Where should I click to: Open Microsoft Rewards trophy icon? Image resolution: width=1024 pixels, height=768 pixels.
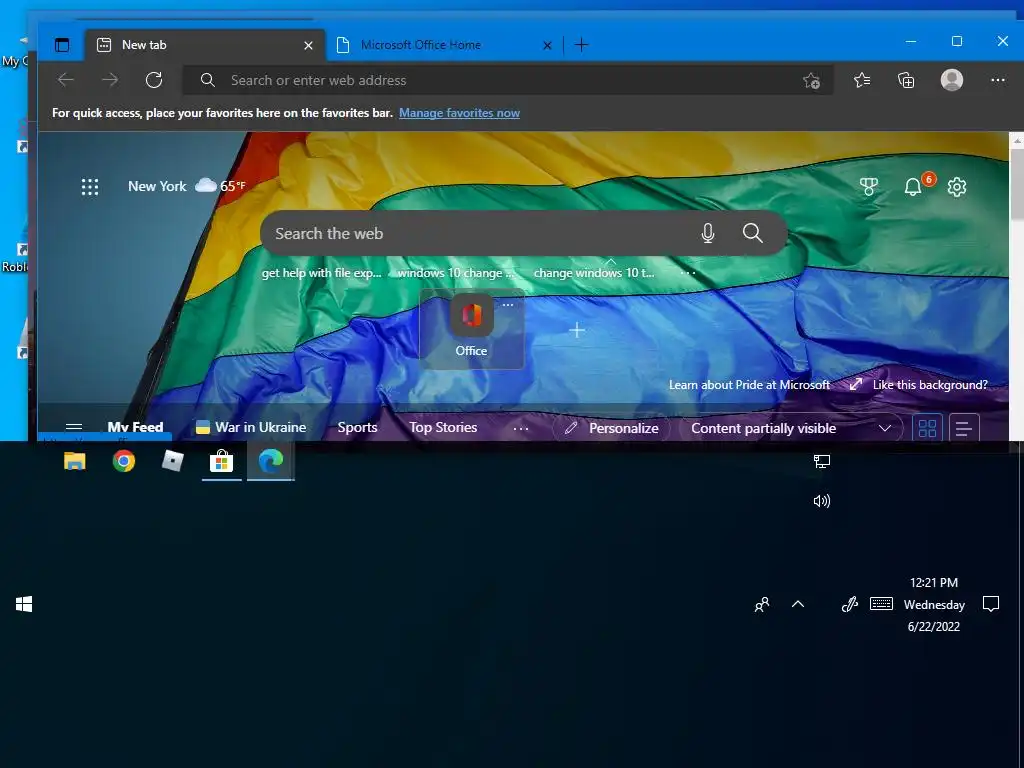pos(869,187)
